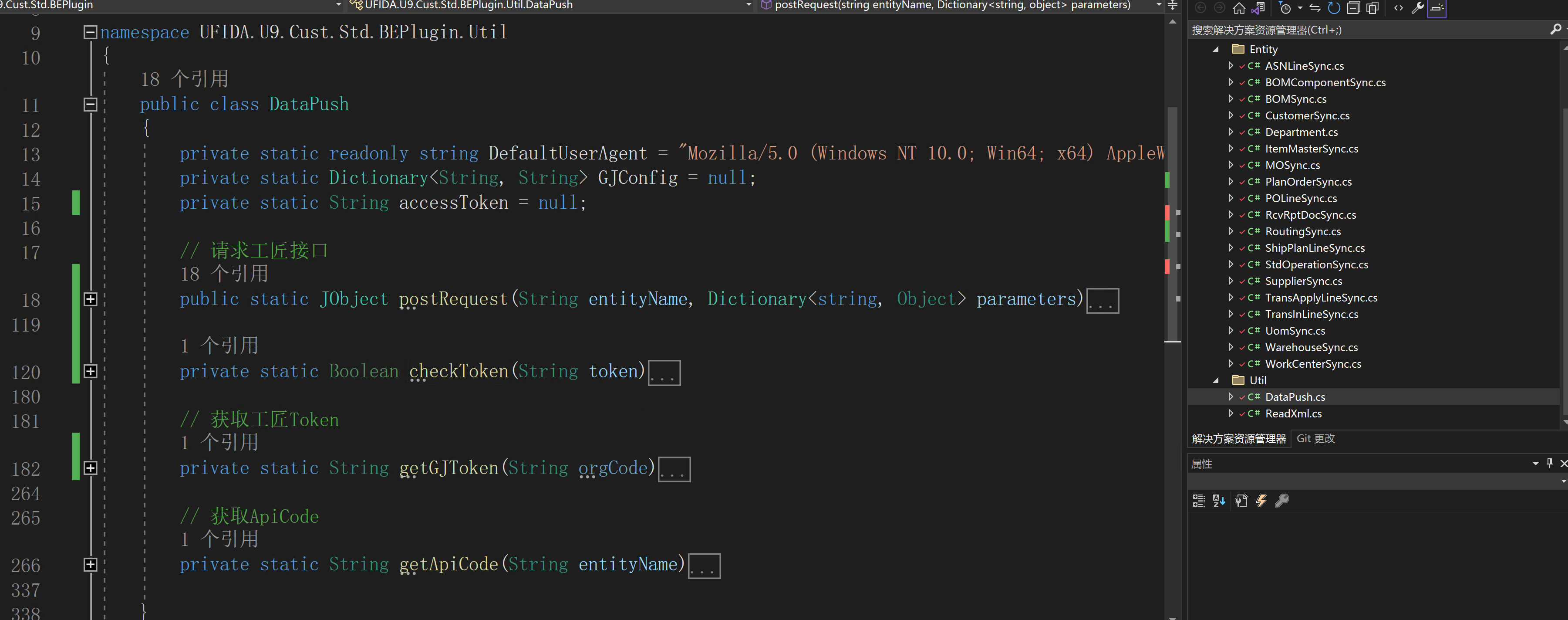This screenshot has width=1568, height=620.
Task: Click Home icon in Solution Explorer toolbar
Action: point(1239,8)
